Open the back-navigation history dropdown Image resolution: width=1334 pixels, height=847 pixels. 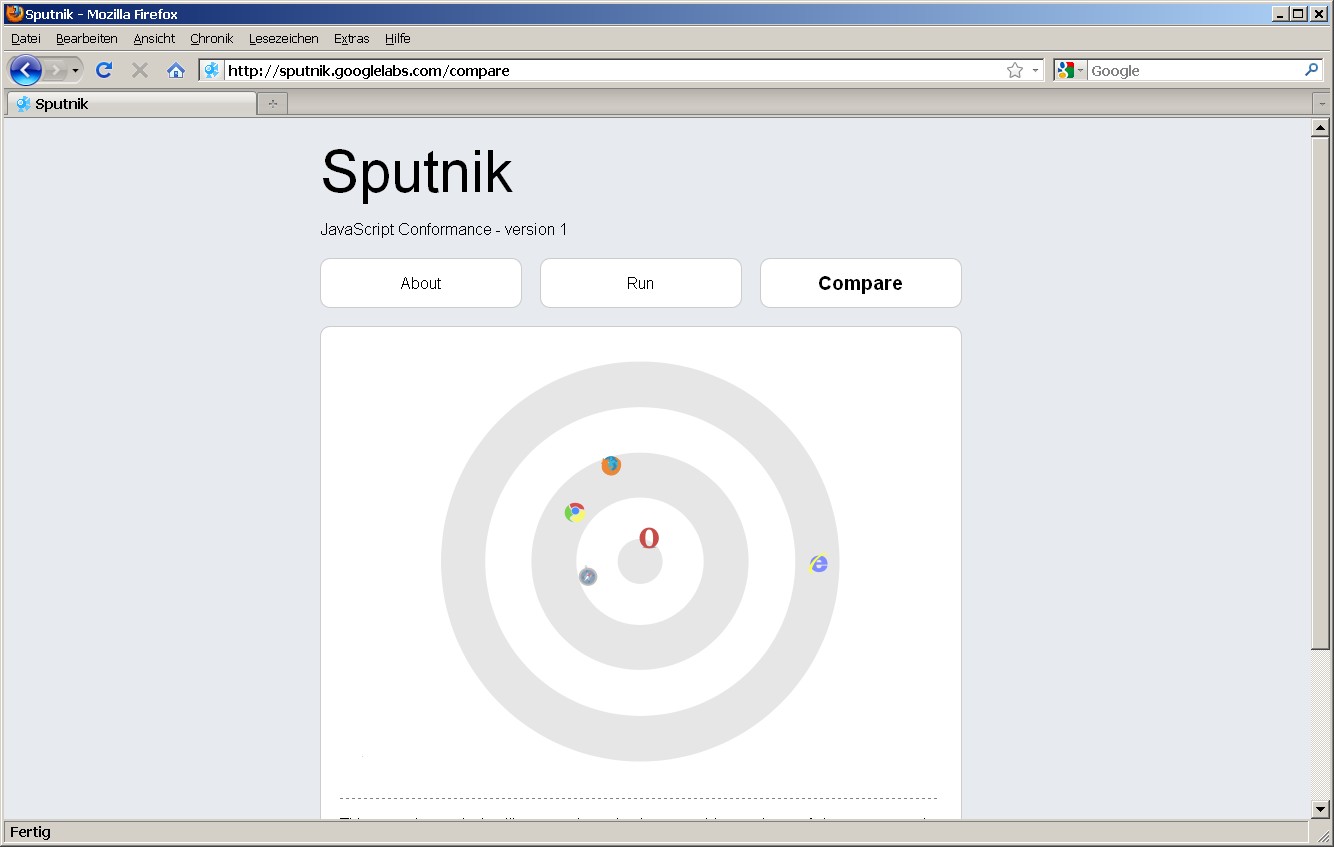click(x=75, y=70)
